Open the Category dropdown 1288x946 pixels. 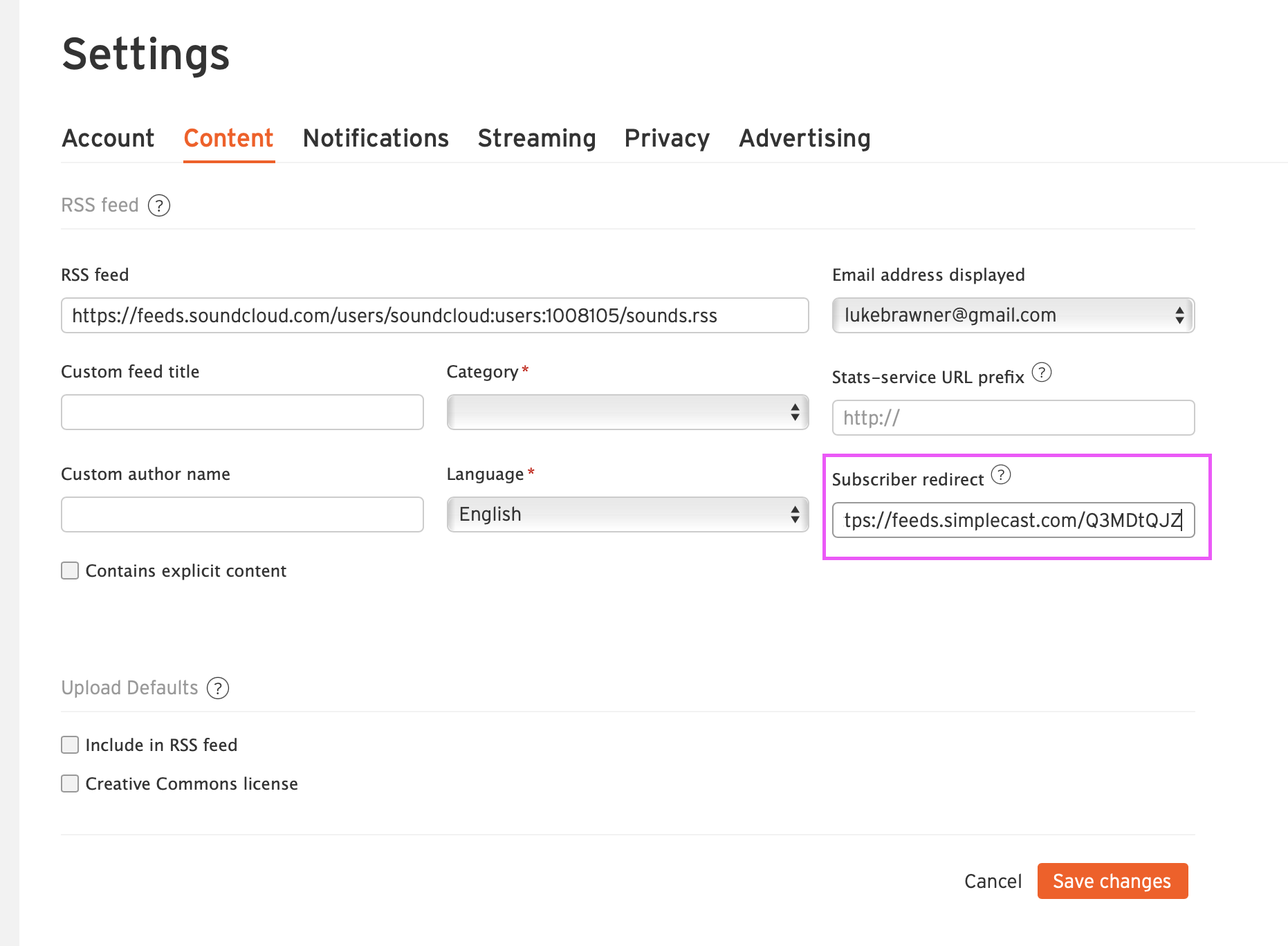pos(627,412)
